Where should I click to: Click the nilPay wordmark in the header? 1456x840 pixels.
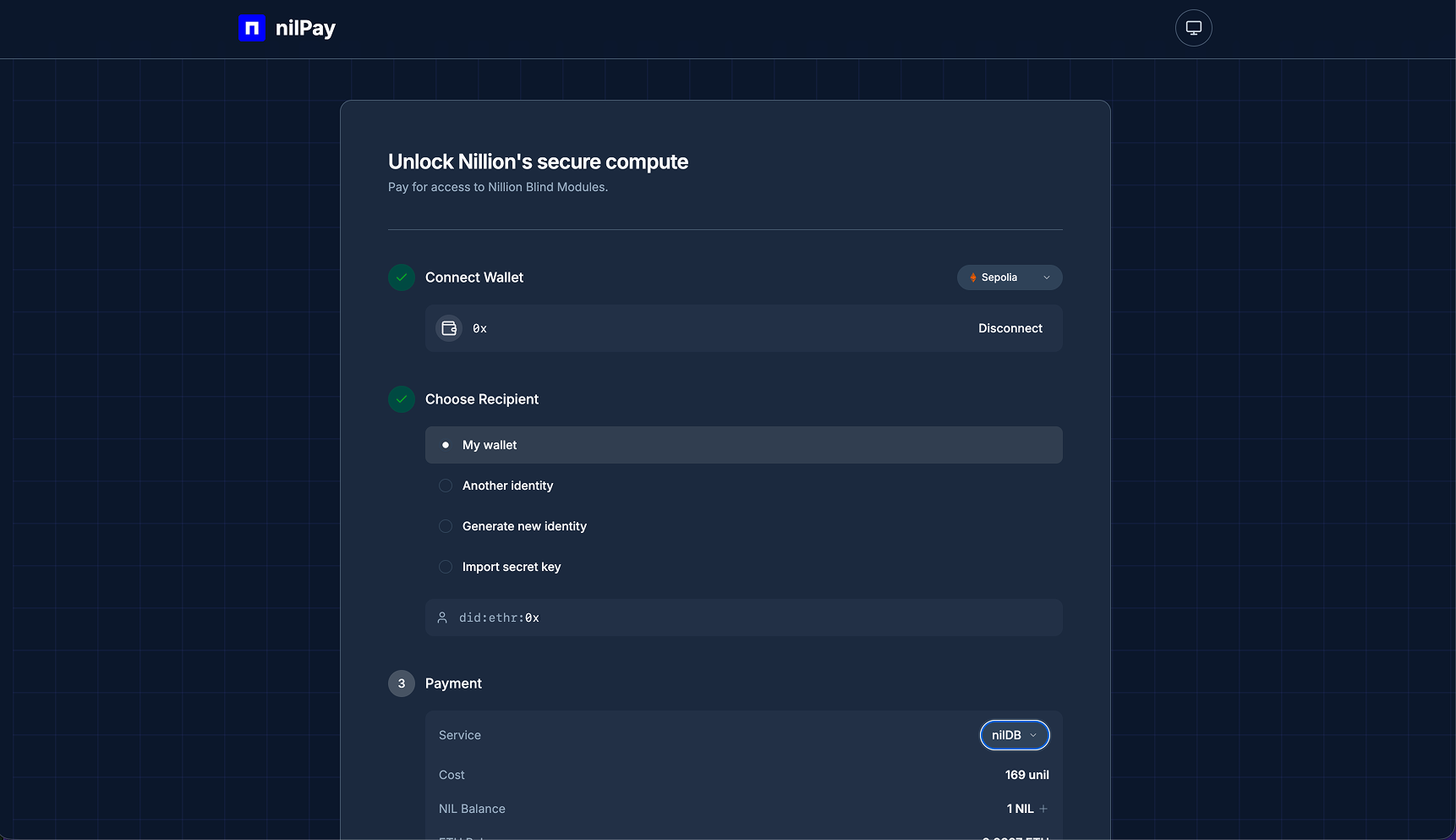pos(305,27)
